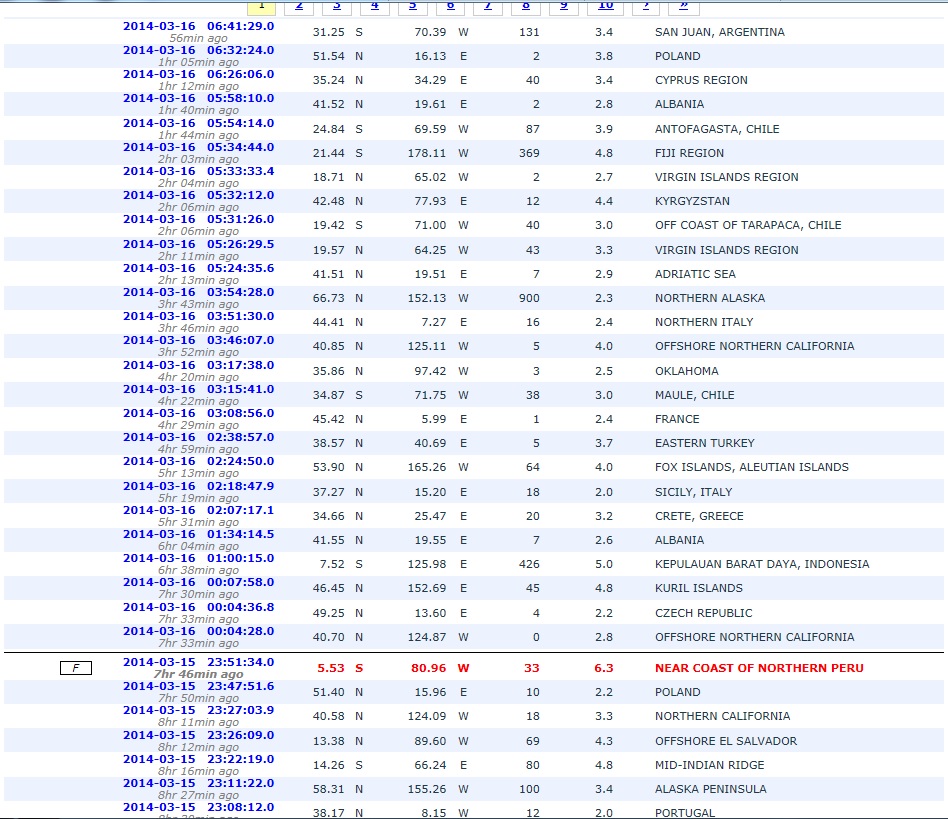Click 'KEPULAUAN BARAT DAYA, INDONESIA' region text
This screenshot has height=819, width=948.
pyautogui.click(x=762, y=565)
